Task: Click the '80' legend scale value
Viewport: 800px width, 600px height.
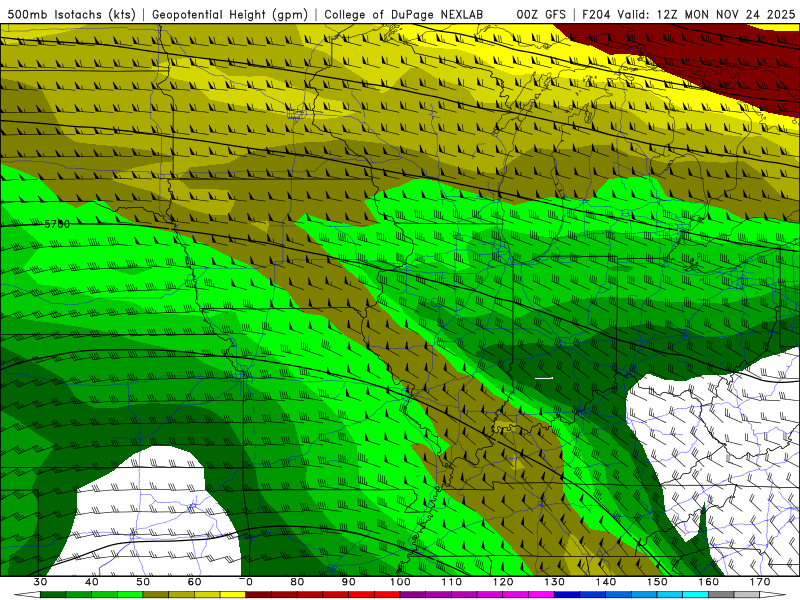Action: click(x=297, y=582)
